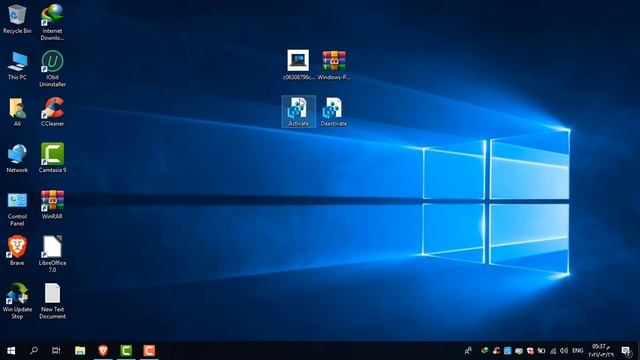Select the c06308796c image file

(x=298, y=65)
